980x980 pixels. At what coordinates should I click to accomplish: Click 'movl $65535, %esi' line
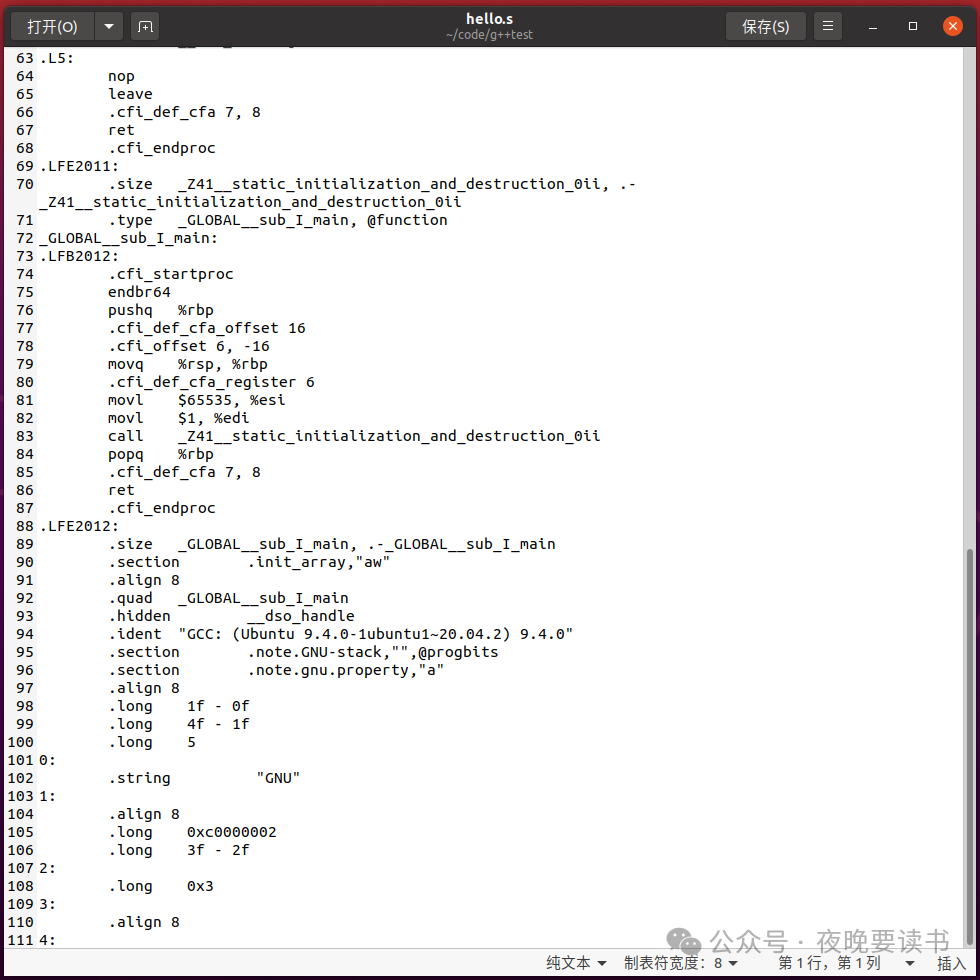click(x=197, y=400)
